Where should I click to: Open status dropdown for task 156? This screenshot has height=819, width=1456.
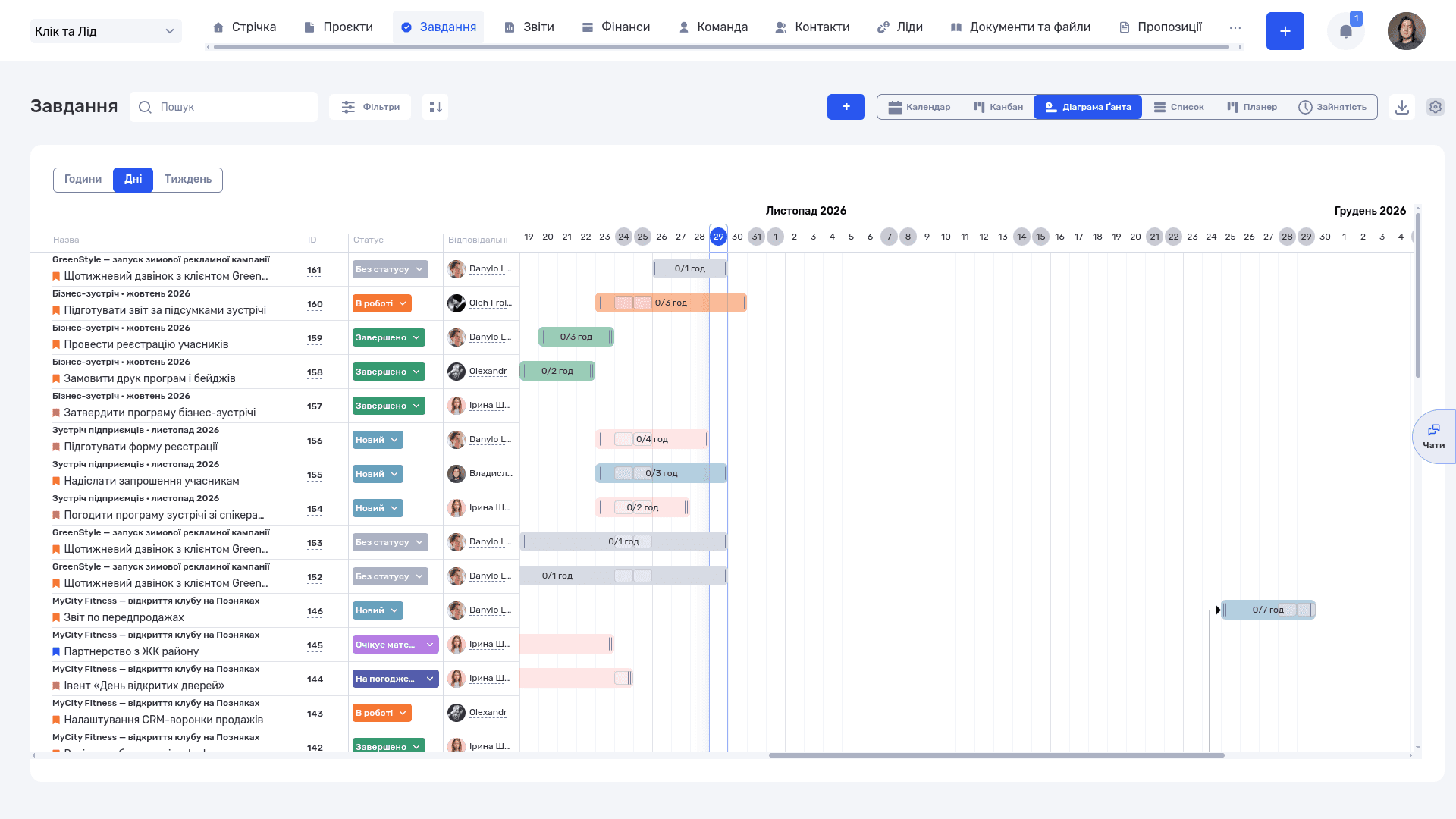coord(378,440)
